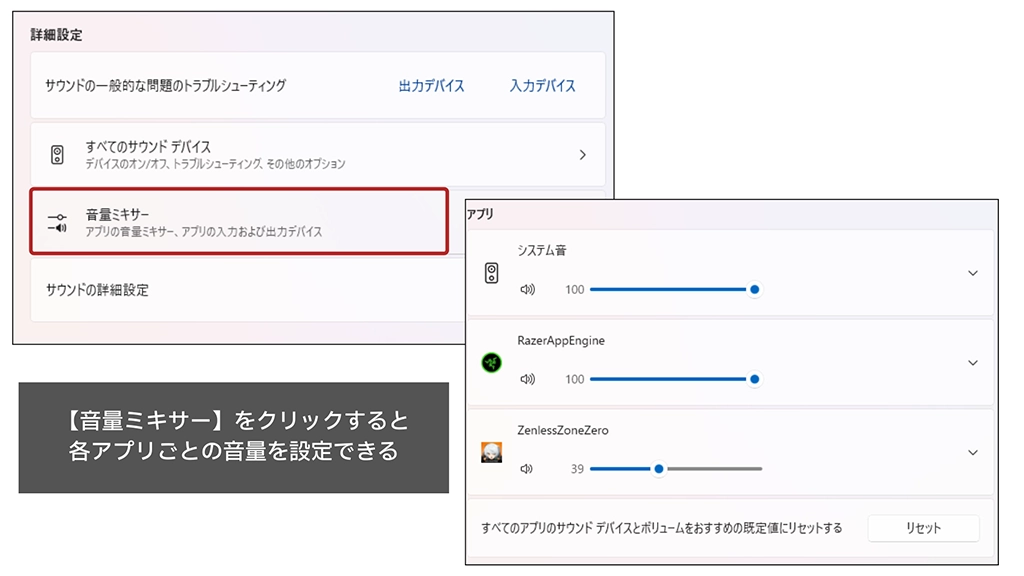
Task: Expand the RazerAppEngine row chevron
Action: (972, 363)
